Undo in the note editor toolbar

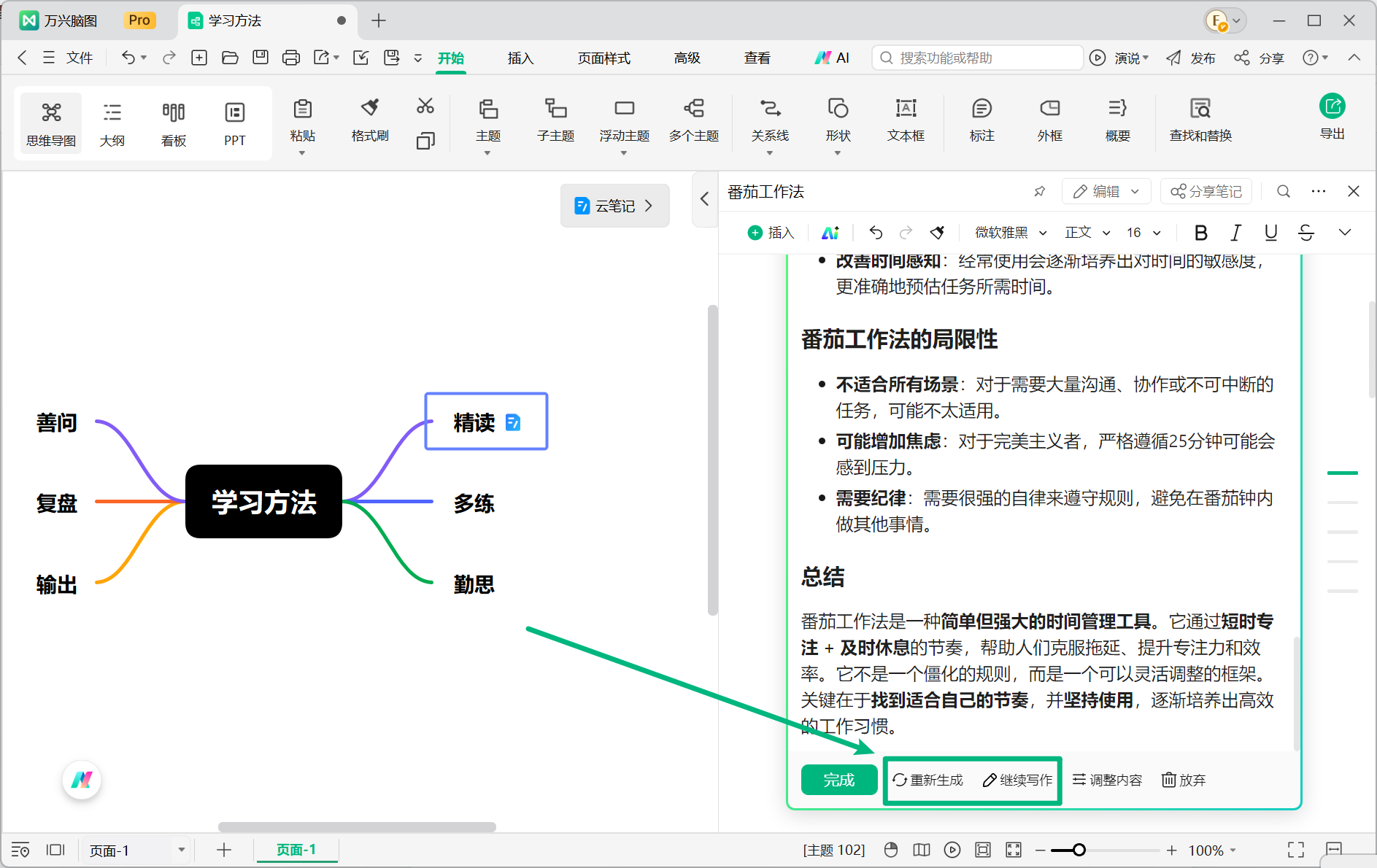(x=876, y=233)
